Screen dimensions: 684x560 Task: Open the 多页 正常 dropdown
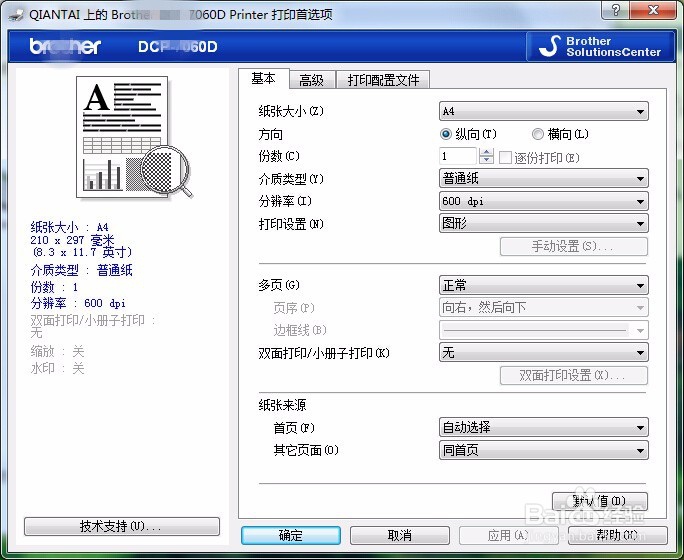[544, 285]
